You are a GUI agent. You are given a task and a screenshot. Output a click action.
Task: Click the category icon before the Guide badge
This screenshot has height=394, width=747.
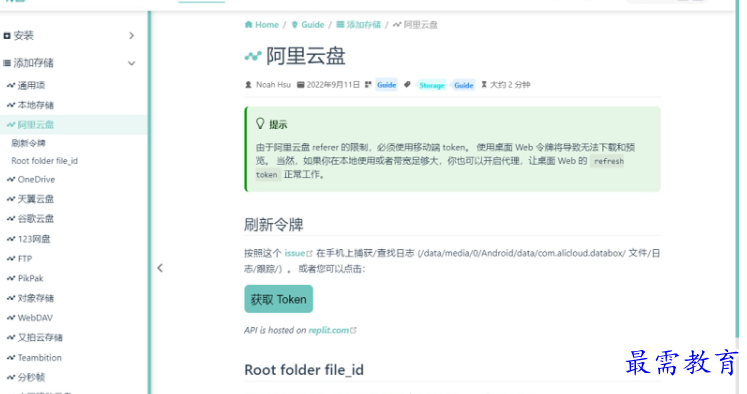coord(368,85)
